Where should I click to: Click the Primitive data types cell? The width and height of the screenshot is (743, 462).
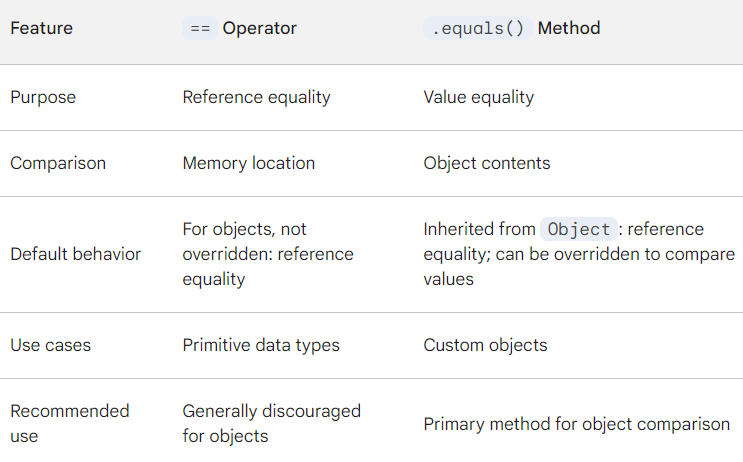tap(261, 345)
